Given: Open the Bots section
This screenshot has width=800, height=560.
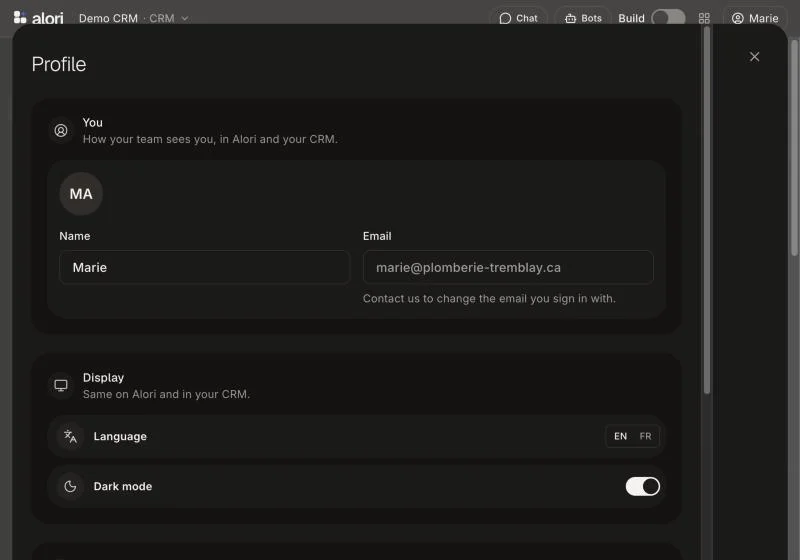Looking at the screenshot, I should pos(583,18).
